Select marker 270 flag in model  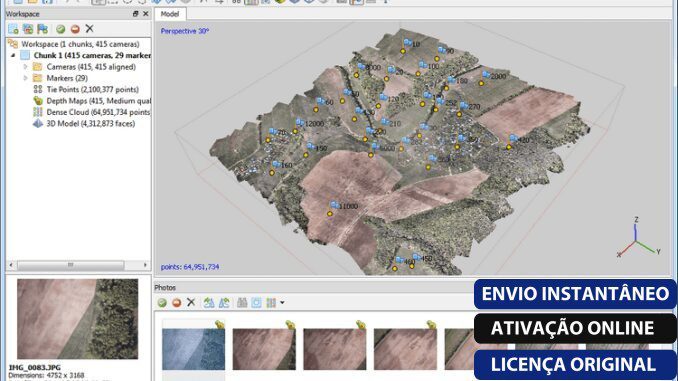pos(464,105)
